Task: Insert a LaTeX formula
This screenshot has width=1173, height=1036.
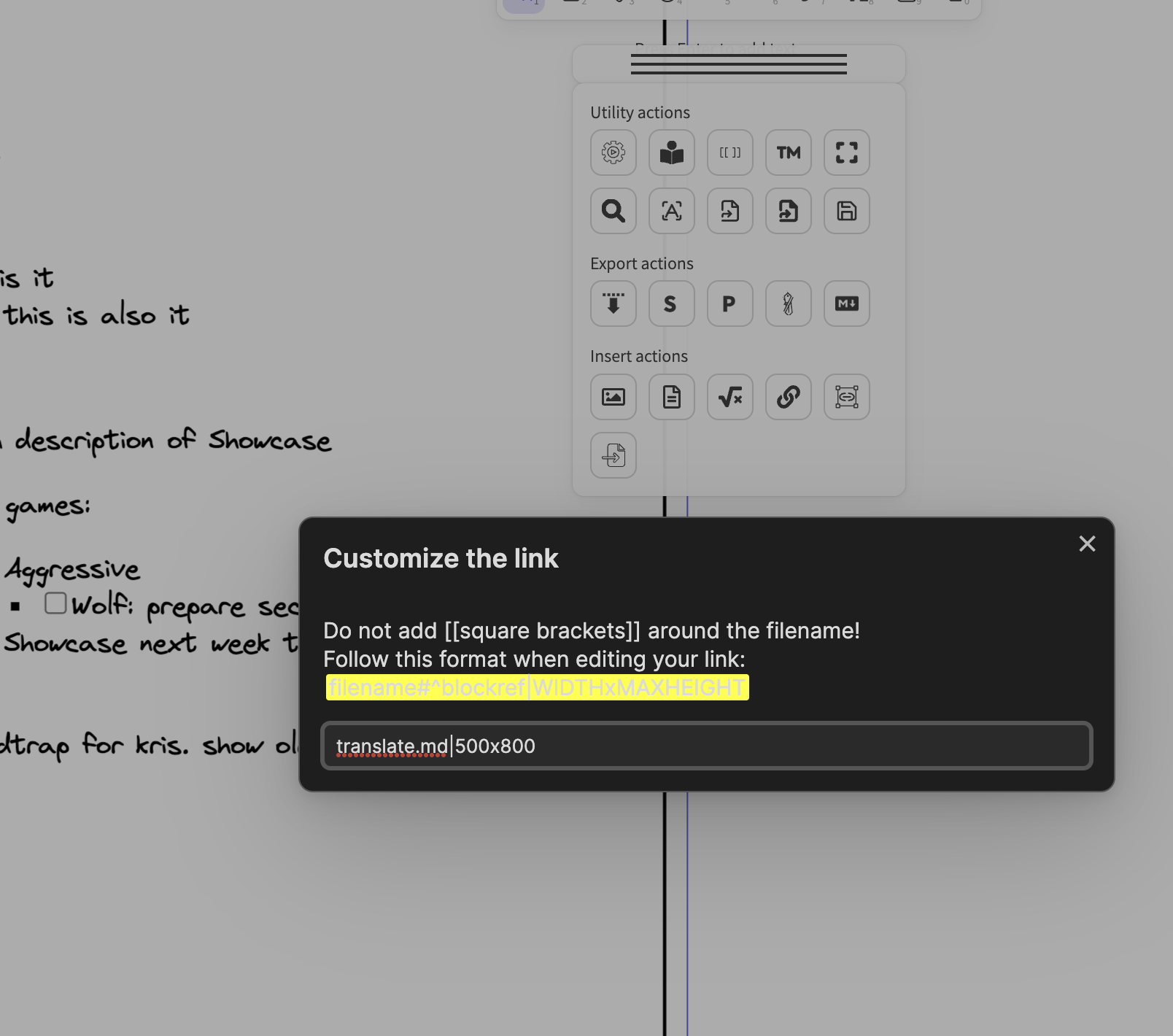Action: [x=730, y=398]
